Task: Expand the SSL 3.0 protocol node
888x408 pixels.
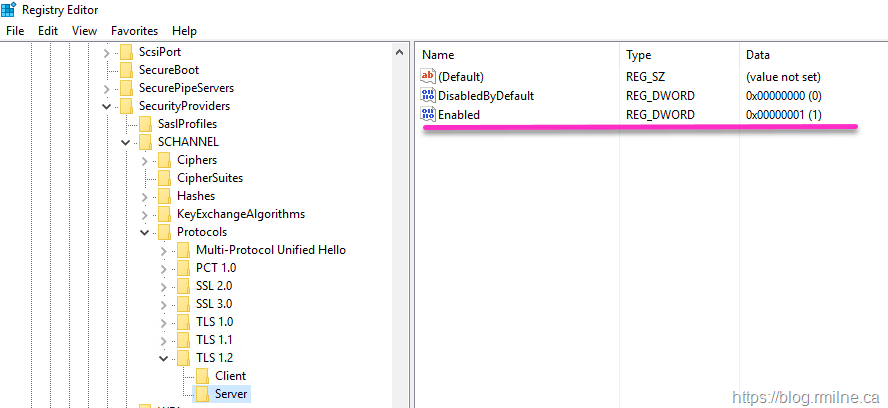Action: point(164,304)
